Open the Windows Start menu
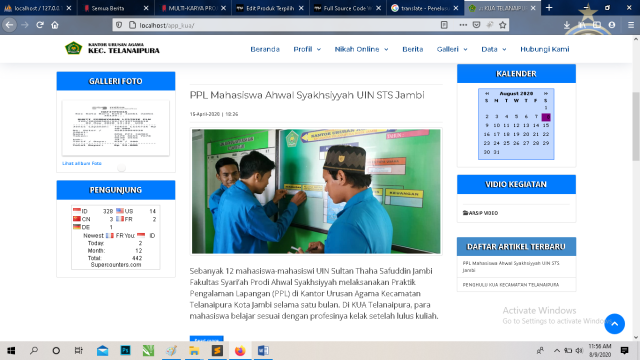 11,351
